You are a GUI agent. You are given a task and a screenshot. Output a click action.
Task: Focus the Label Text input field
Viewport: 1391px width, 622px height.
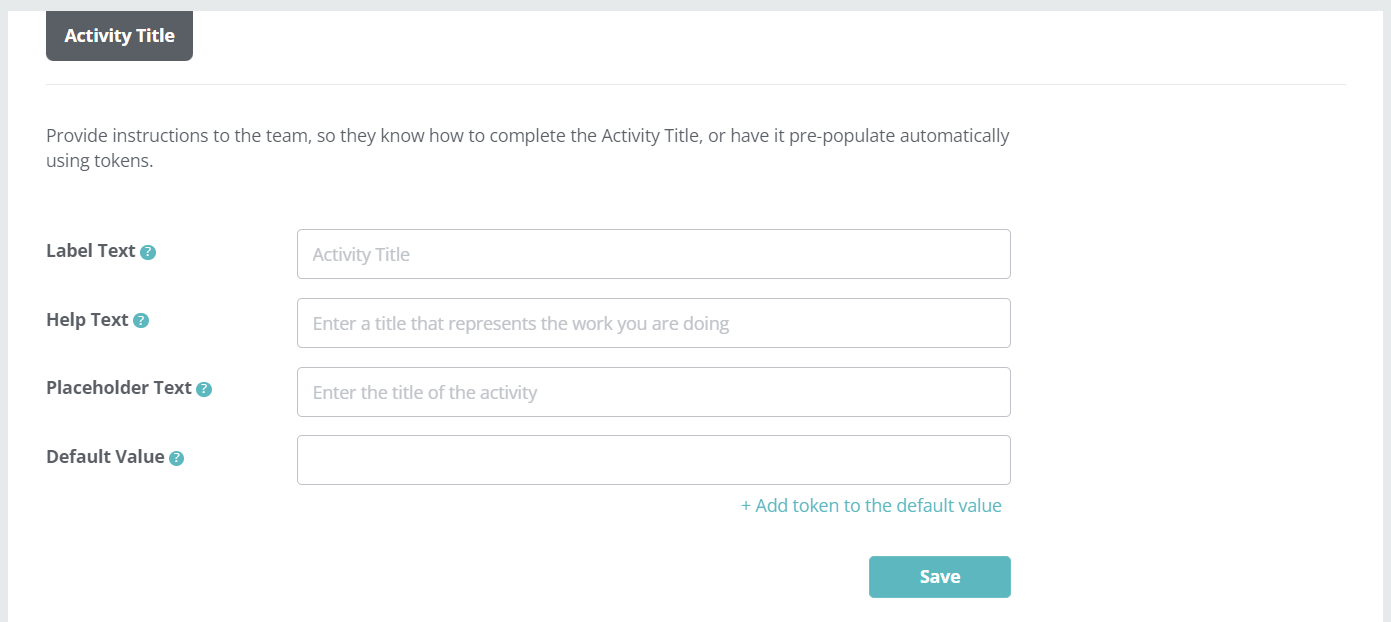[652, 254]
